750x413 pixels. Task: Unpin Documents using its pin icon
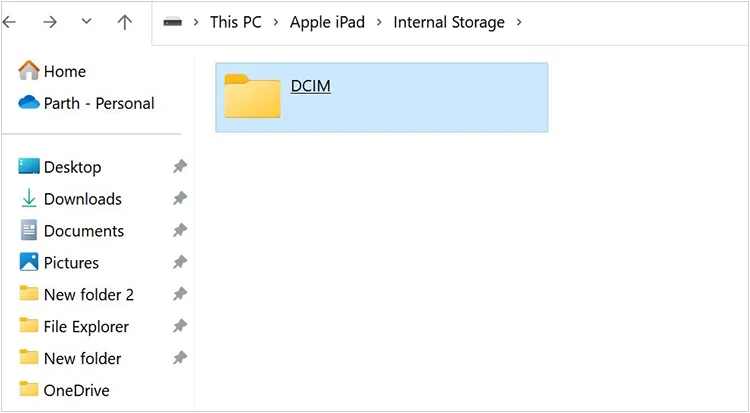click(179, 231)
